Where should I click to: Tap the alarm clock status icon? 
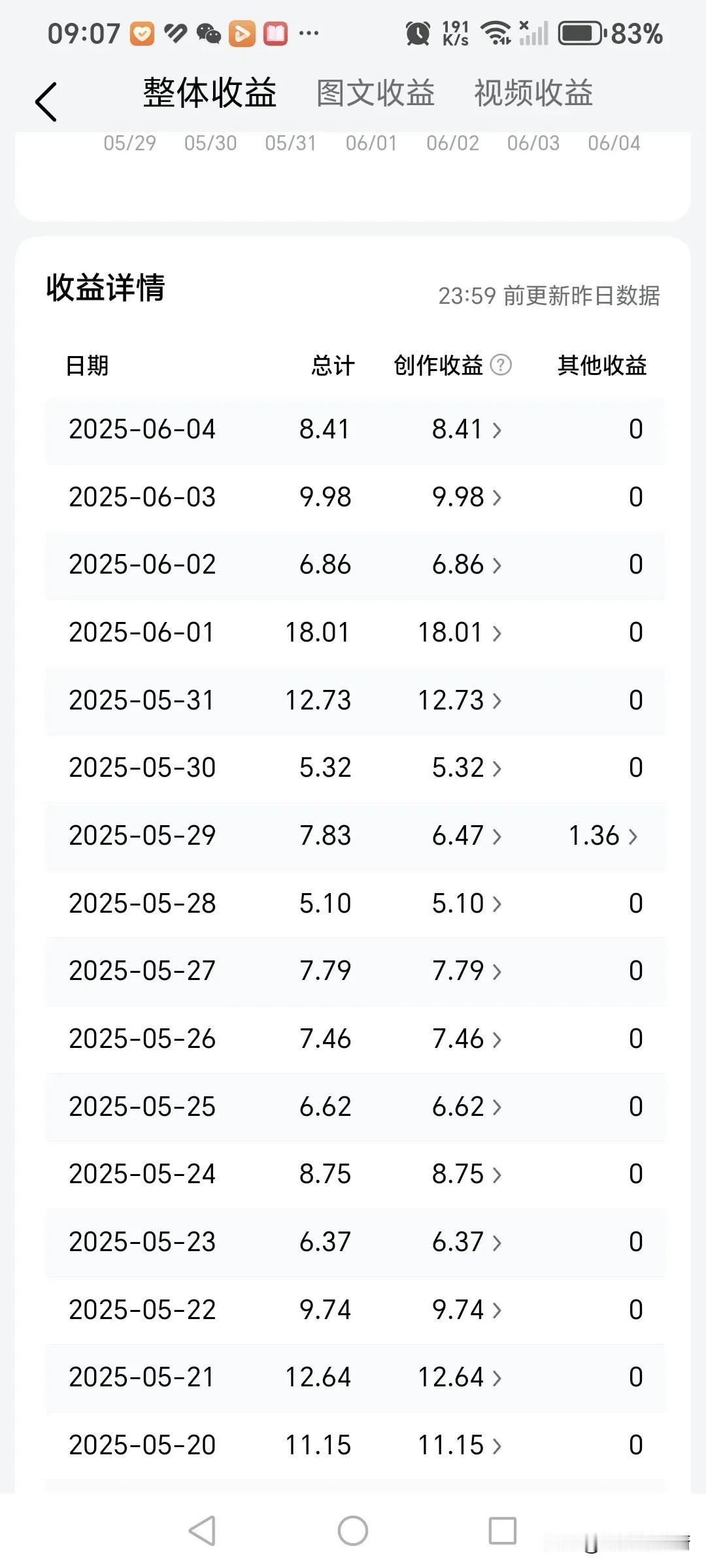(418, 33)
